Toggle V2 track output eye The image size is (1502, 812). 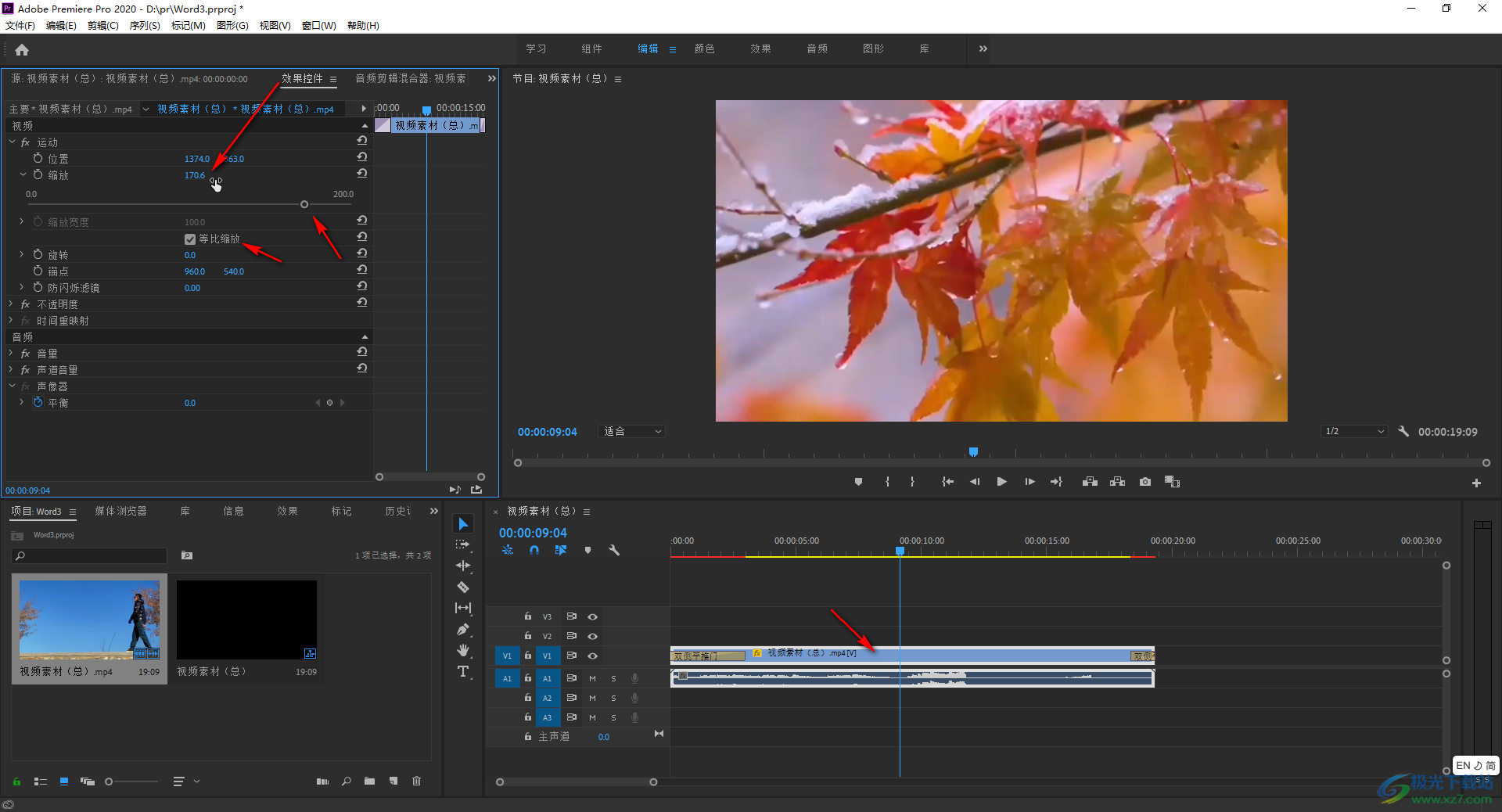click(592, 636)
